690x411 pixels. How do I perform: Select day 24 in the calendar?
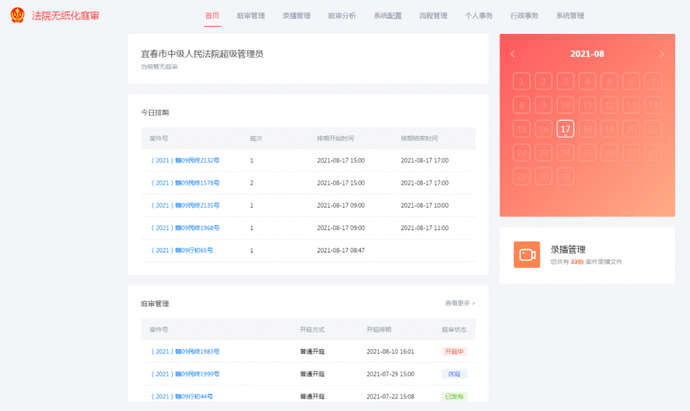565,153
